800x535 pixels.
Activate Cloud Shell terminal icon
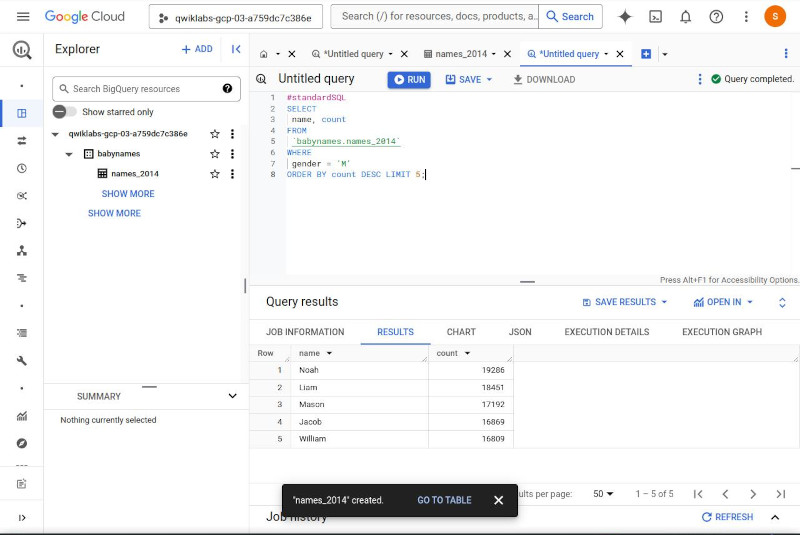[x=655, y=17]
